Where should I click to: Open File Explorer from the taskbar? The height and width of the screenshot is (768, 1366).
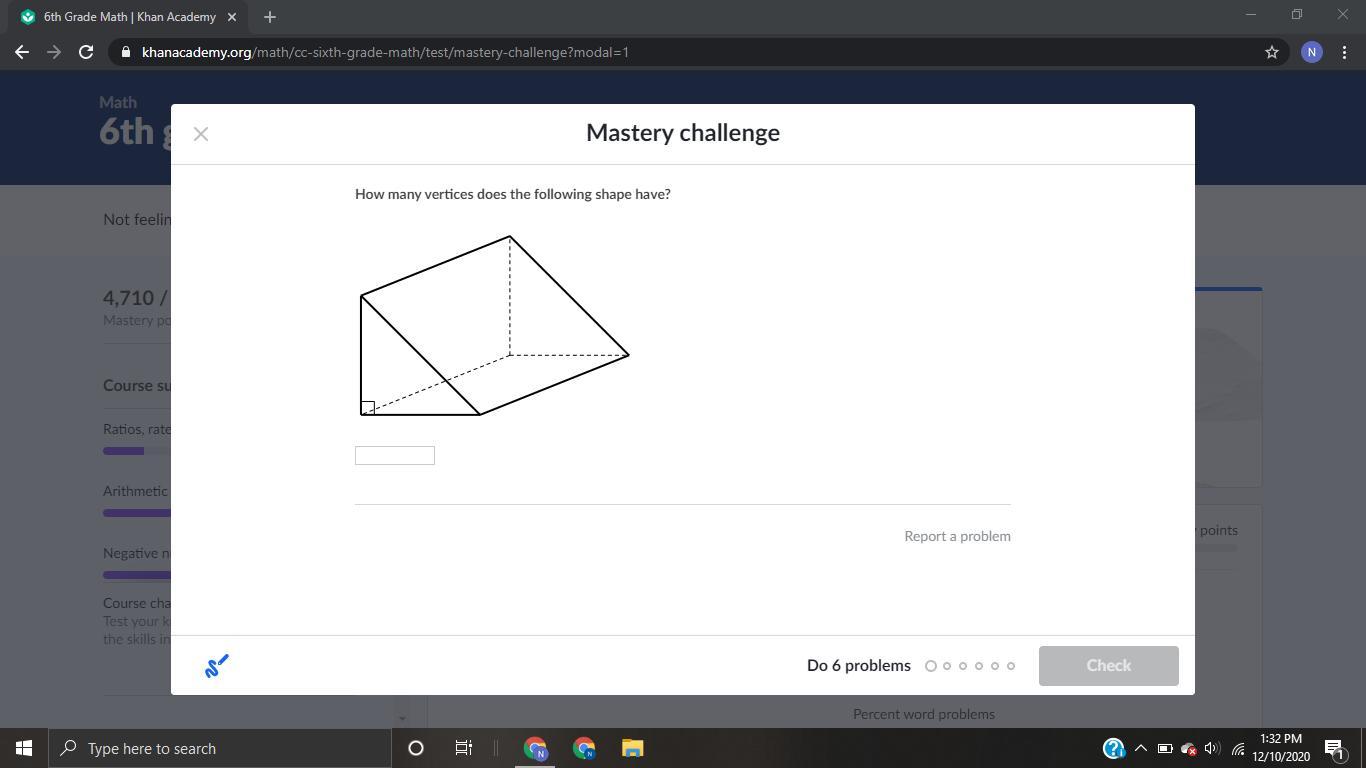tap(633, 748)
